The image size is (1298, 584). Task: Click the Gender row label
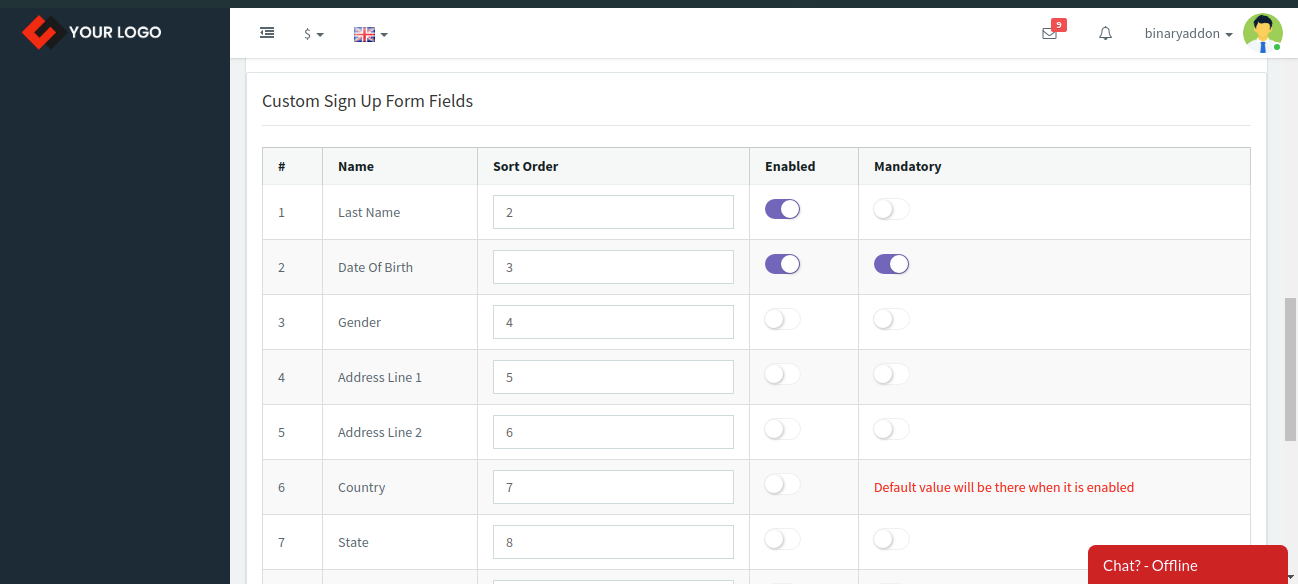click(359, 323)
